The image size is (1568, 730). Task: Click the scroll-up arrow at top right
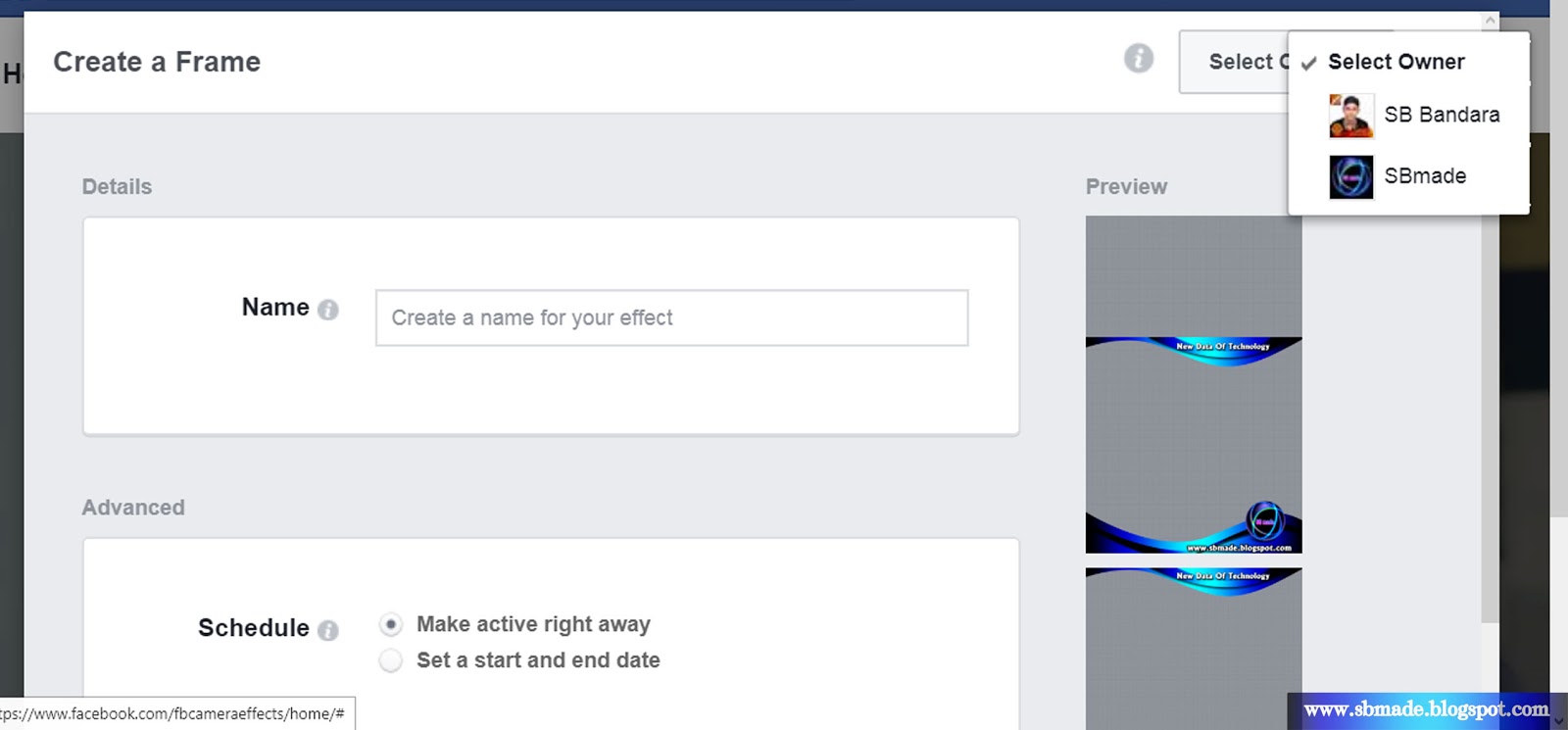pos(1492,19)
